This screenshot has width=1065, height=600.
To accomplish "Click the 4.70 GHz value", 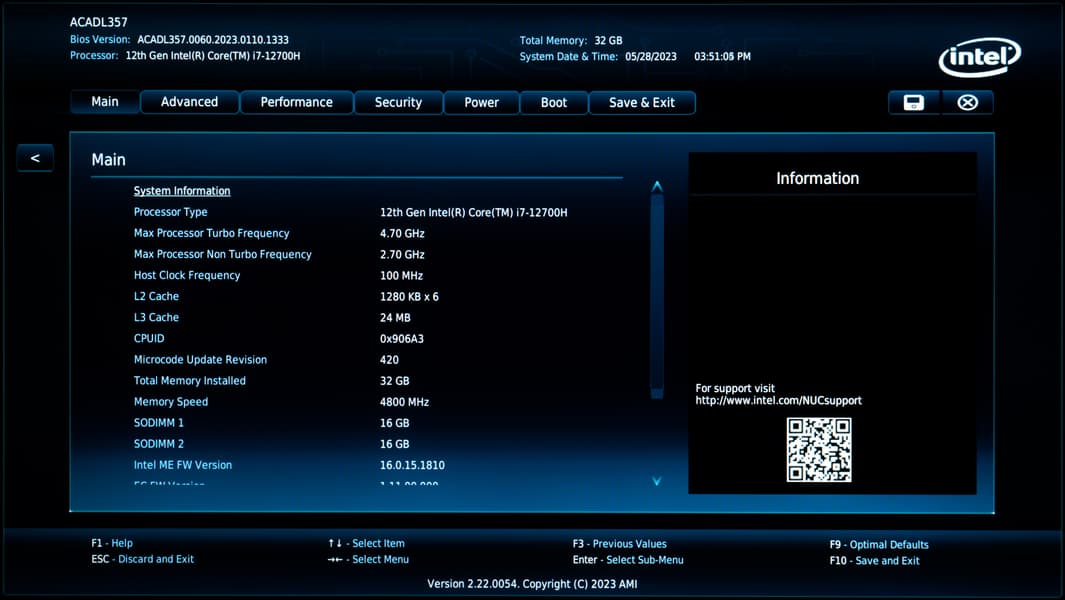I will tap(402, 234).
